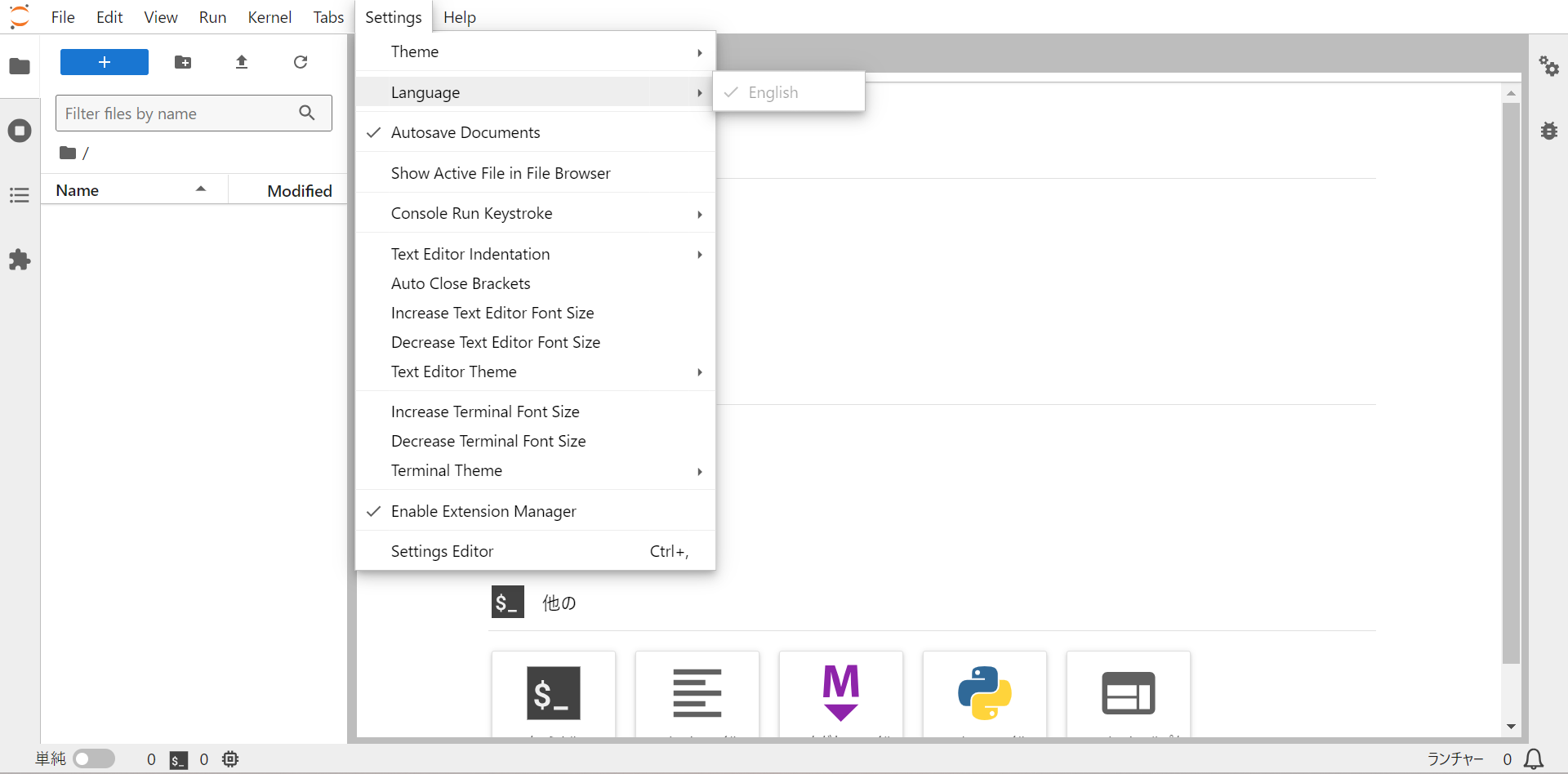1568x774 pixels.
Task: Click the blue new launcher button
Action: 105,62
